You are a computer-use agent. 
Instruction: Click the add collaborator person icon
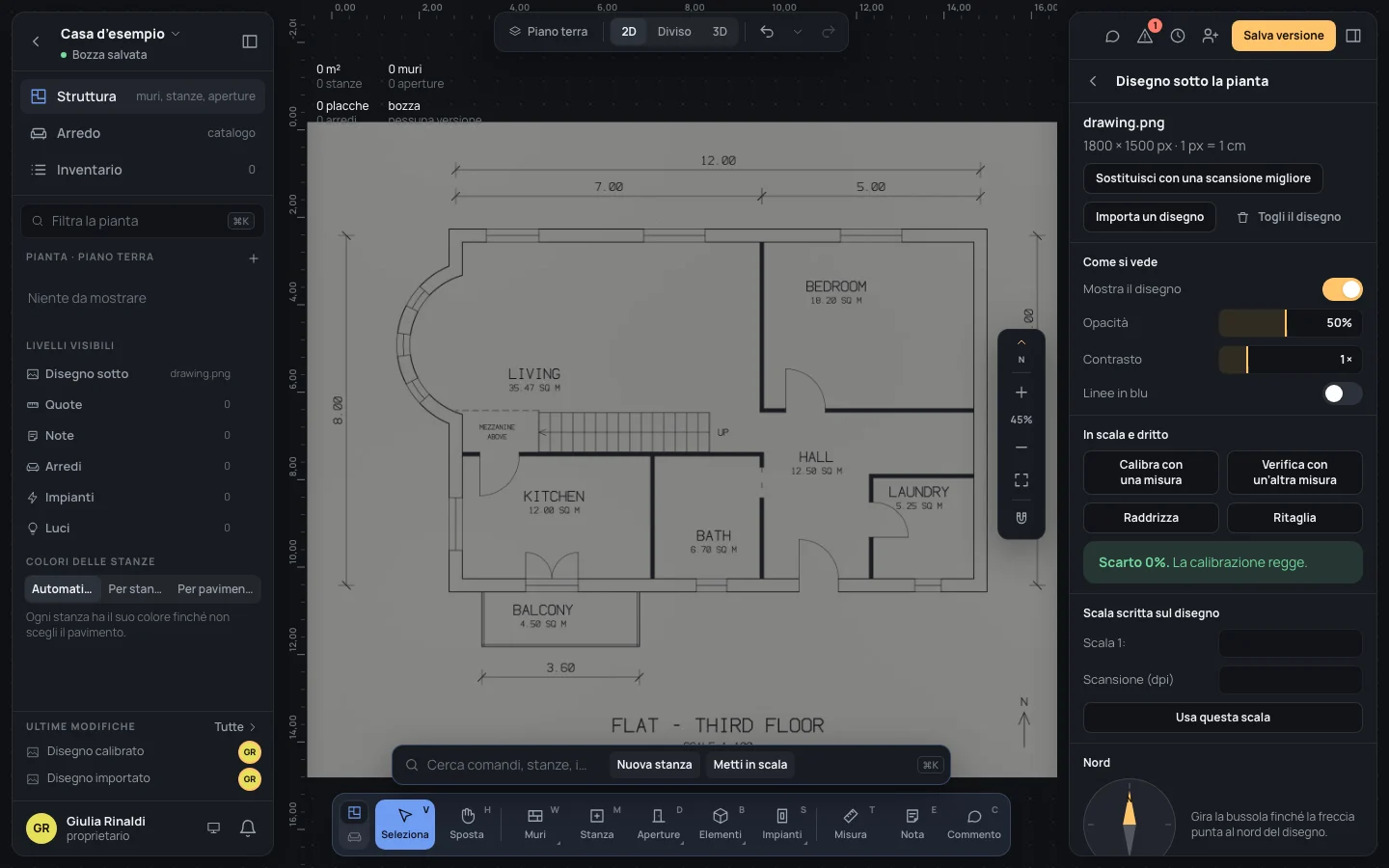point(1211,36)
